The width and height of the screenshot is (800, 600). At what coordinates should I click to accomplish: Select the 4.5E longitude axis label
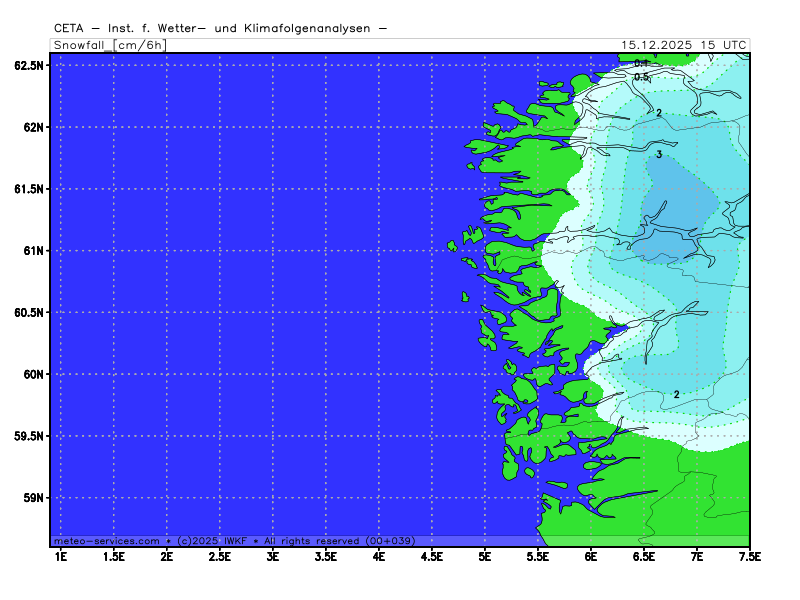point(432,555)
